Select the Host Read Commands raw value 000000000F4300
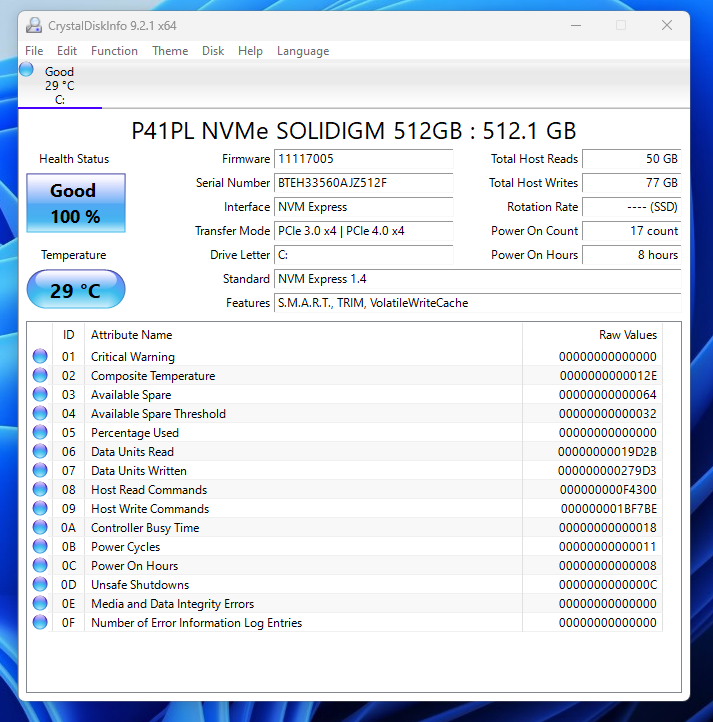713x722 pixels. [x=608, y=489]
